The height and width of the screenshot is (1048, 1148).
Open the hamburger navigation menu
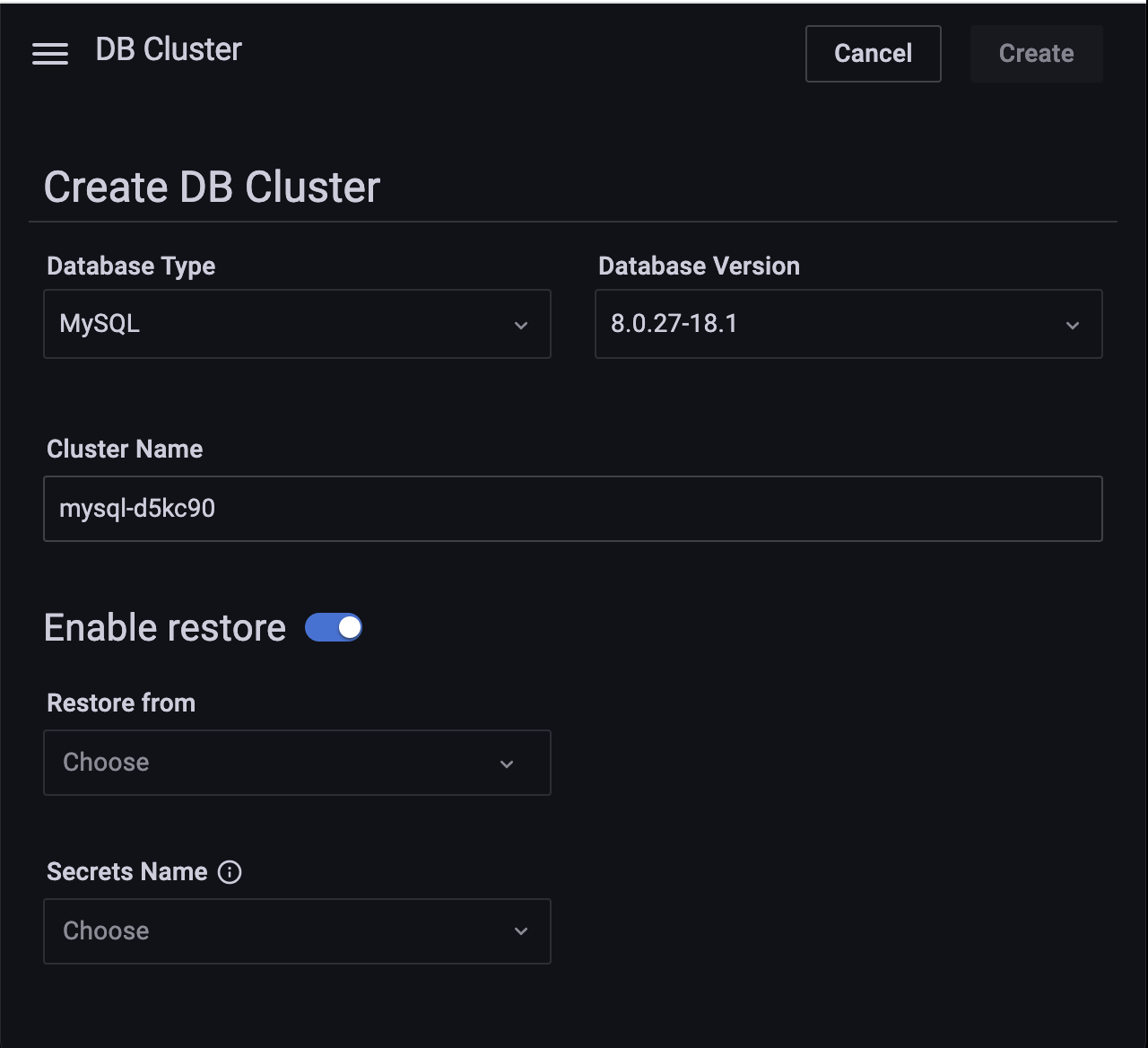point(50,54)
